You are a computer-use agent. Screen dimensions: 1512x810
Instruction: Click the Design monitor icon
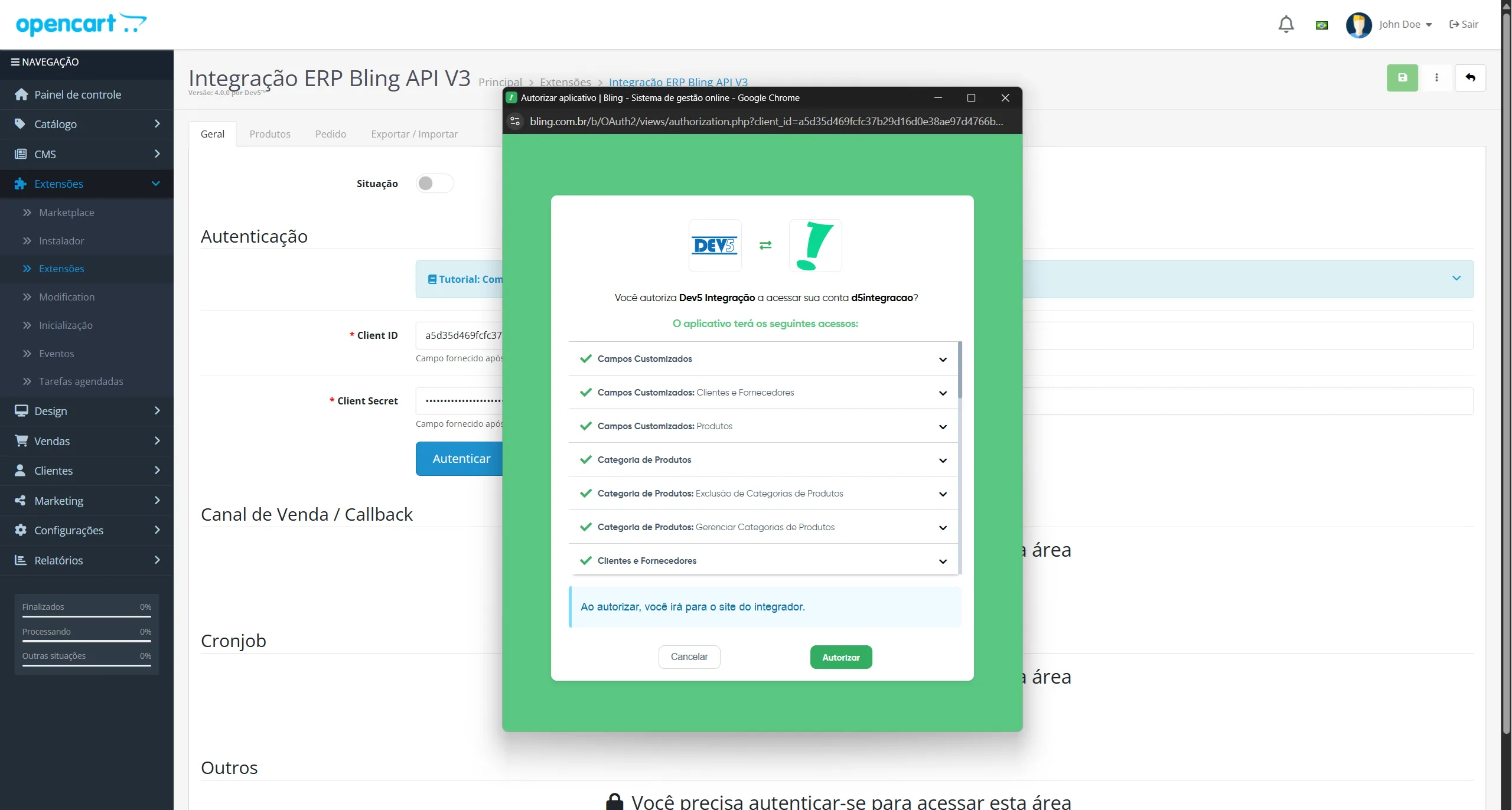21,411
